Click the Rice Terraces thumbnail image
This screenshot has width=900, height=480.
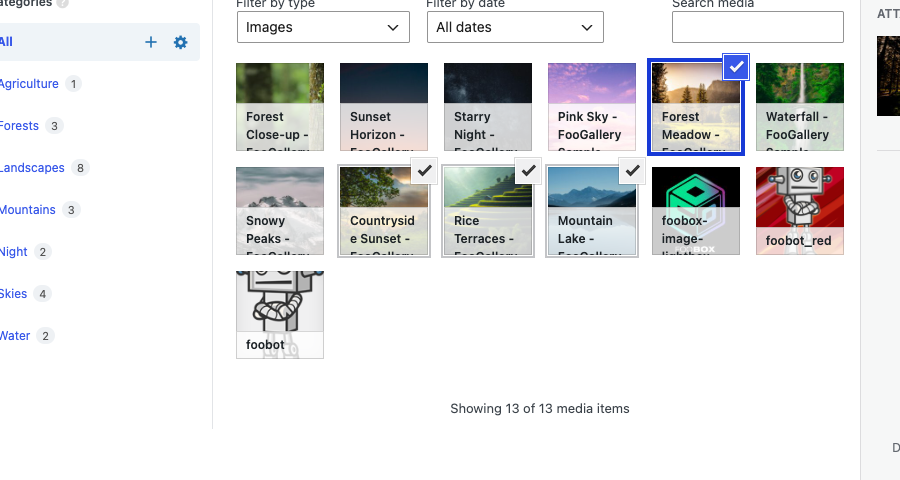click(488, 211)
